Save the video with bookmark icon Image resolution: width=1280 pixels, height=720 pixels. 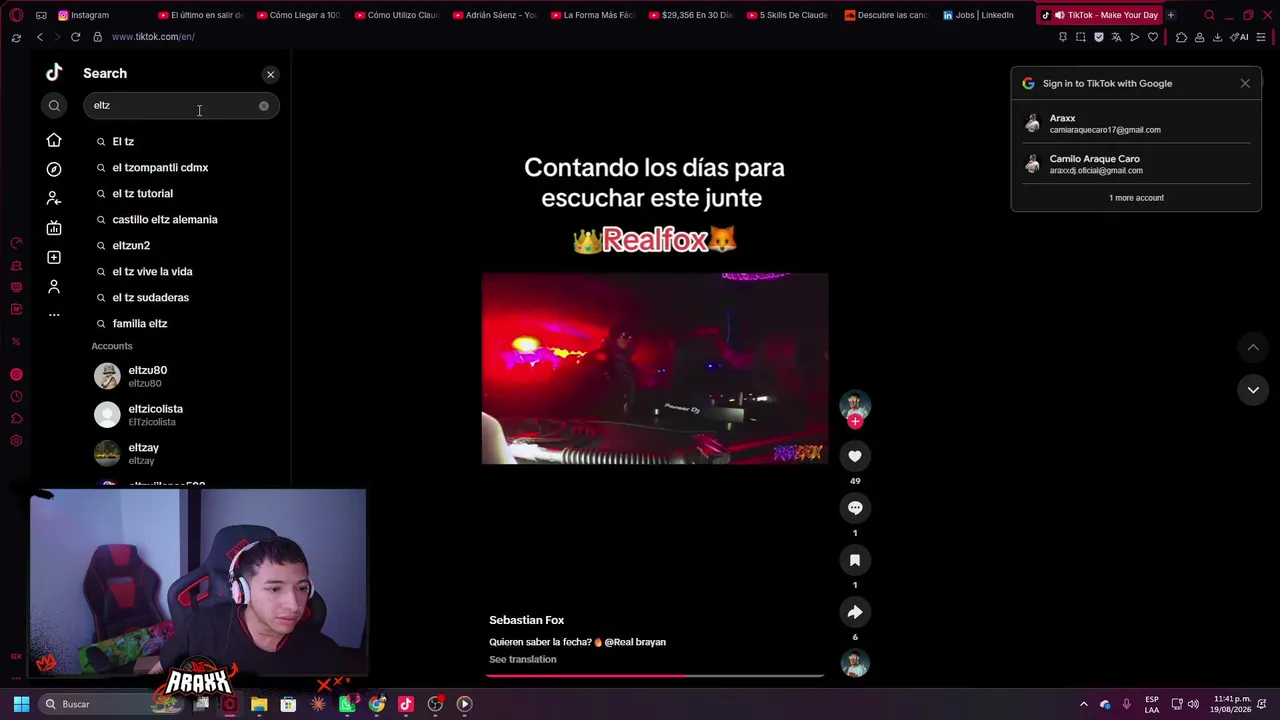[x=855, y=560]
